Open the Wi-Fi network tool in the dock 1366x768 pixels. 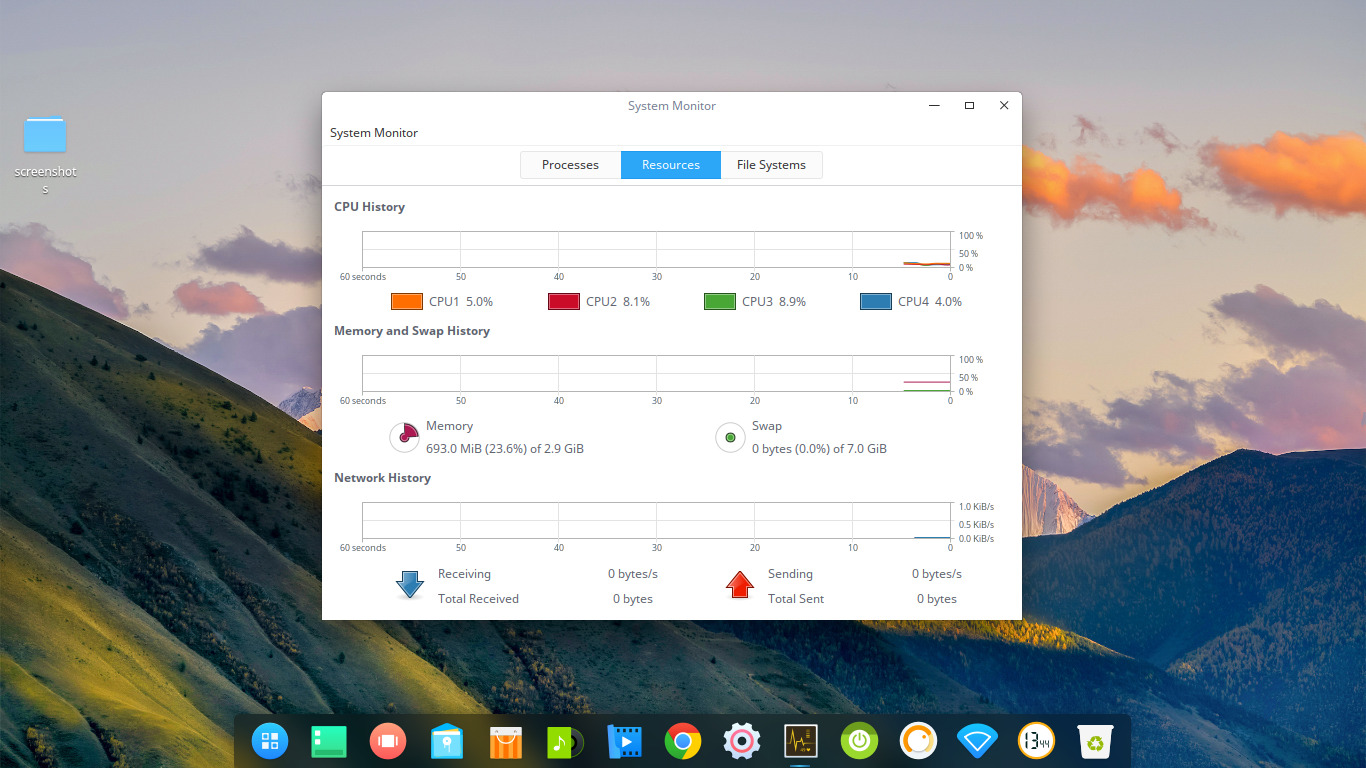click(x=977, y=741)
